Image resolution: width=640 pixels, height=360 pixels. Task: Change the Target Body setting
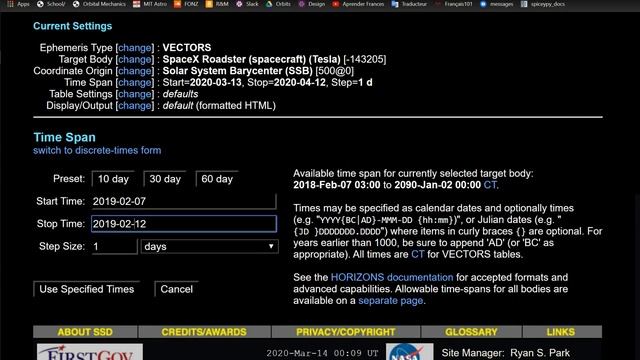coord(135,59)
